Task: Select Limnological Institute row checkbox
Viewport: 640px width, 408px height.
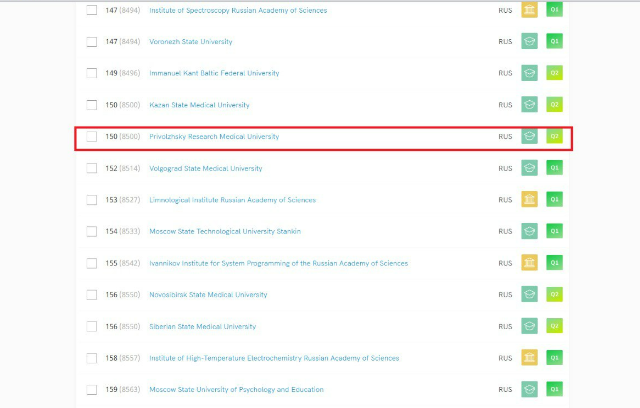Action: [92, 200]
